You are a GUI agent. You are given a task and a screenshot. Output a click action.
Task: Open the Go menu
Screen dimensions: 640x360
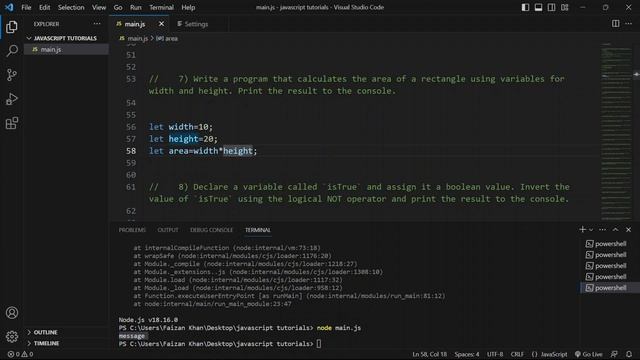click(118, 7)
